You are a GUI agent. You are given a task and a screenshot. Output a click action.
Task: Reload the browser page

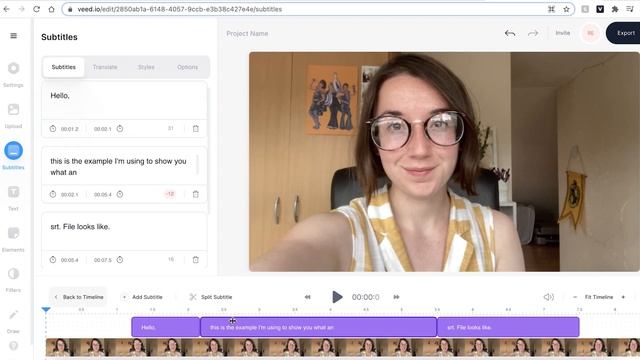tap(36, 9)
